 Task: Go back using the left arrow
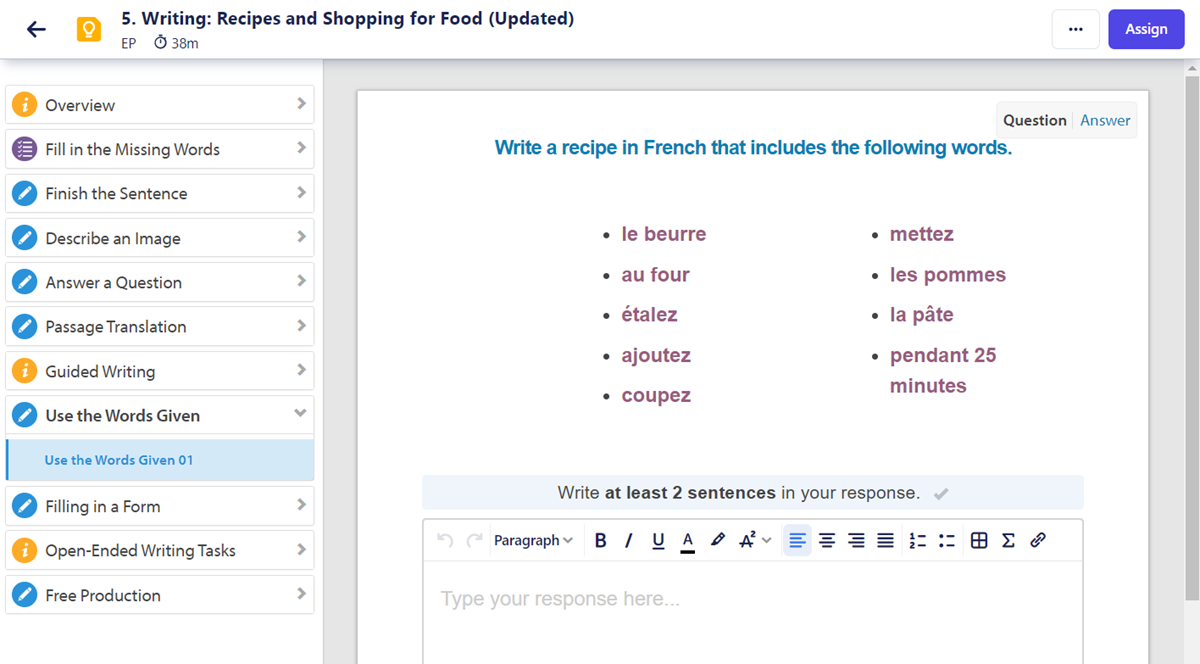36,29
